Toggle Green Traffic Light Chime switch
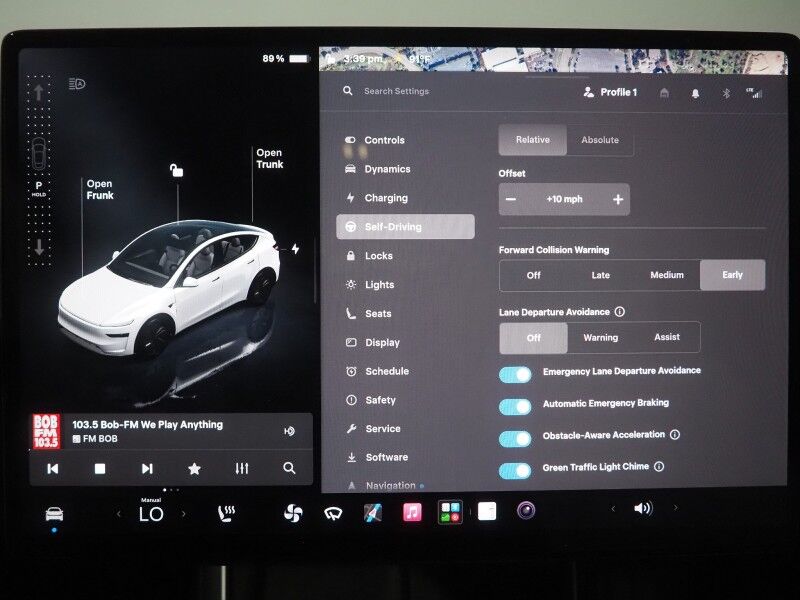 click(x=515, y=470)
